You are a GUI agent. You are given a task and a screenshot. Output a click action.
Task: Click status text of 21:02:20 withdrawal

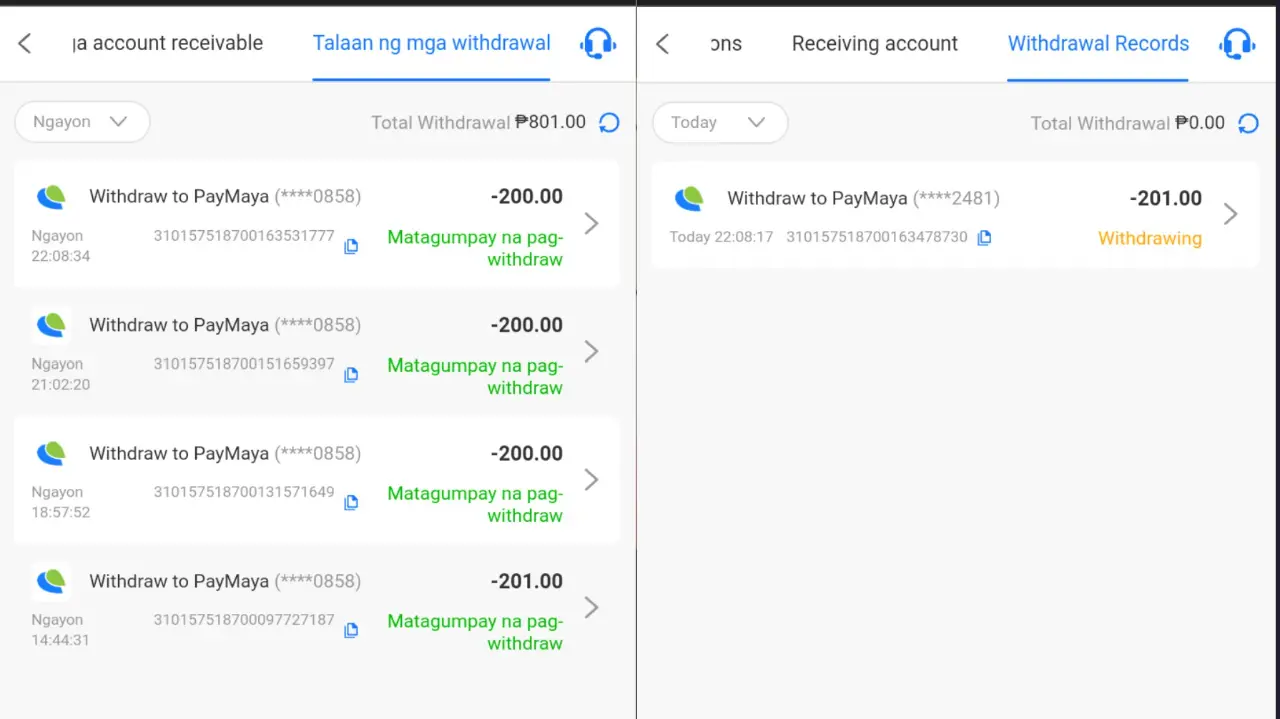tap(475, 376)
